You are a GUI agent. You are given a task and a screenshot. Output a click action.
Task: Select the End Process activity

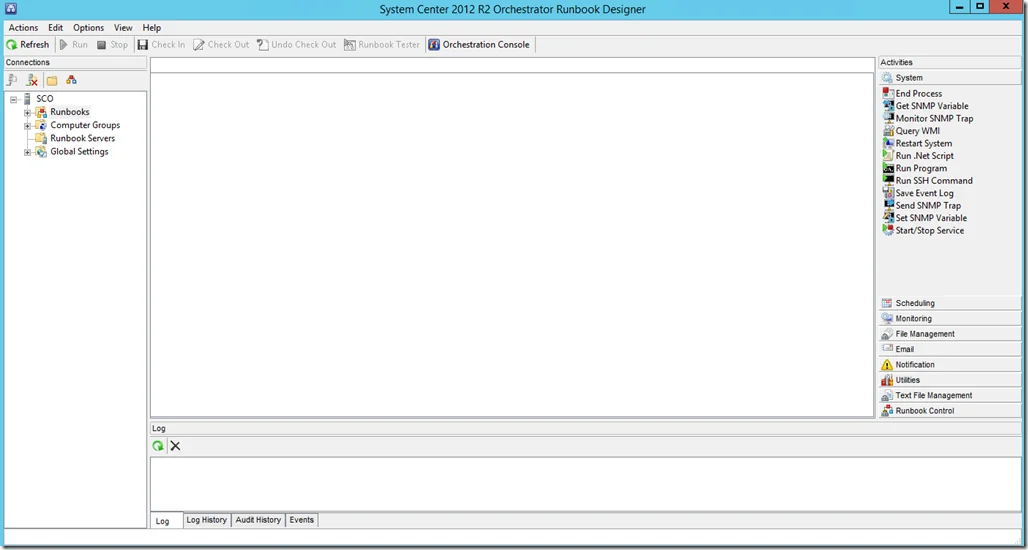tap(919, 94)
